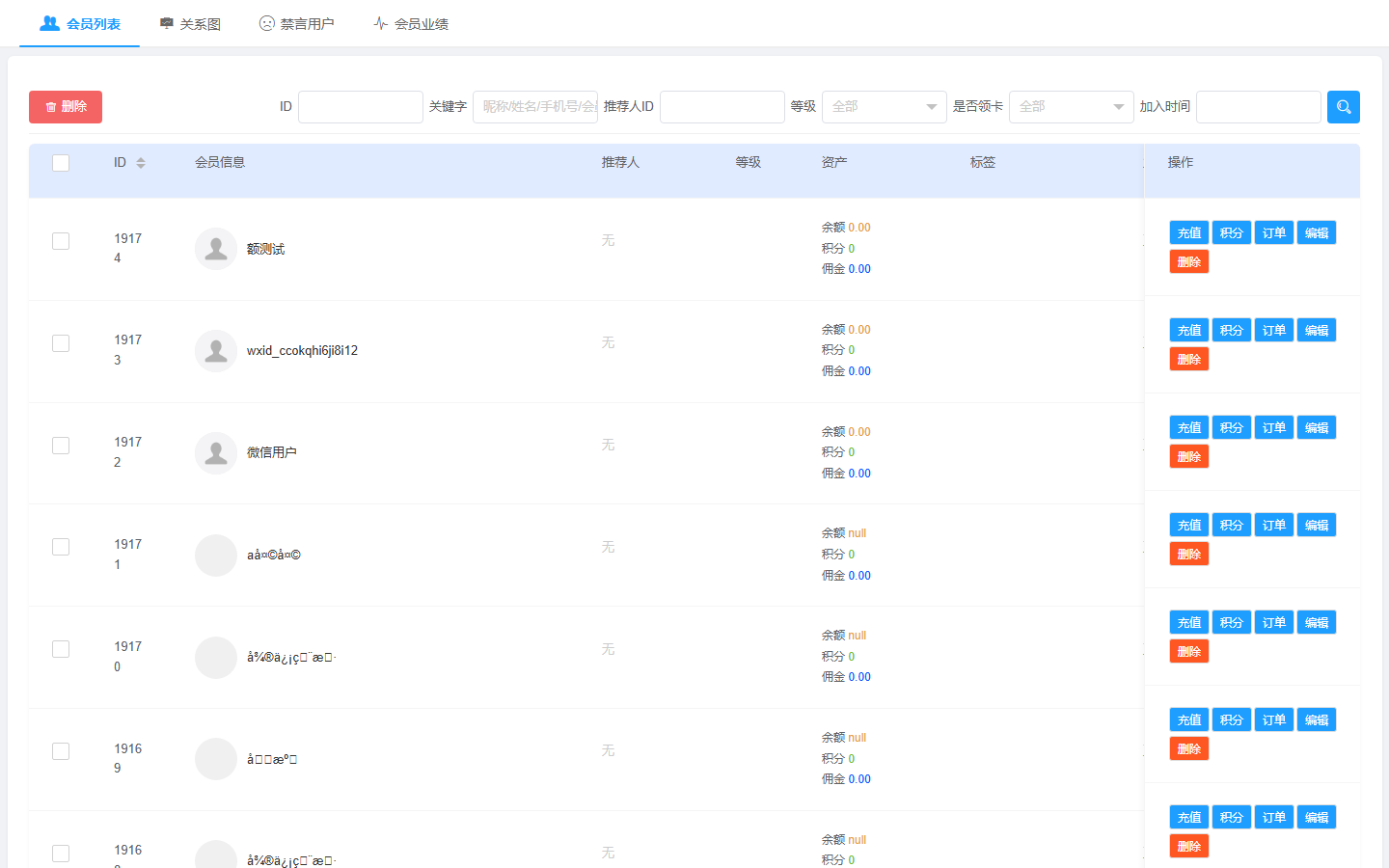This screenshot has height=868, width=1389.
Task: Click 订单 in row ID 19170
Action: (x=1274, y=623)
